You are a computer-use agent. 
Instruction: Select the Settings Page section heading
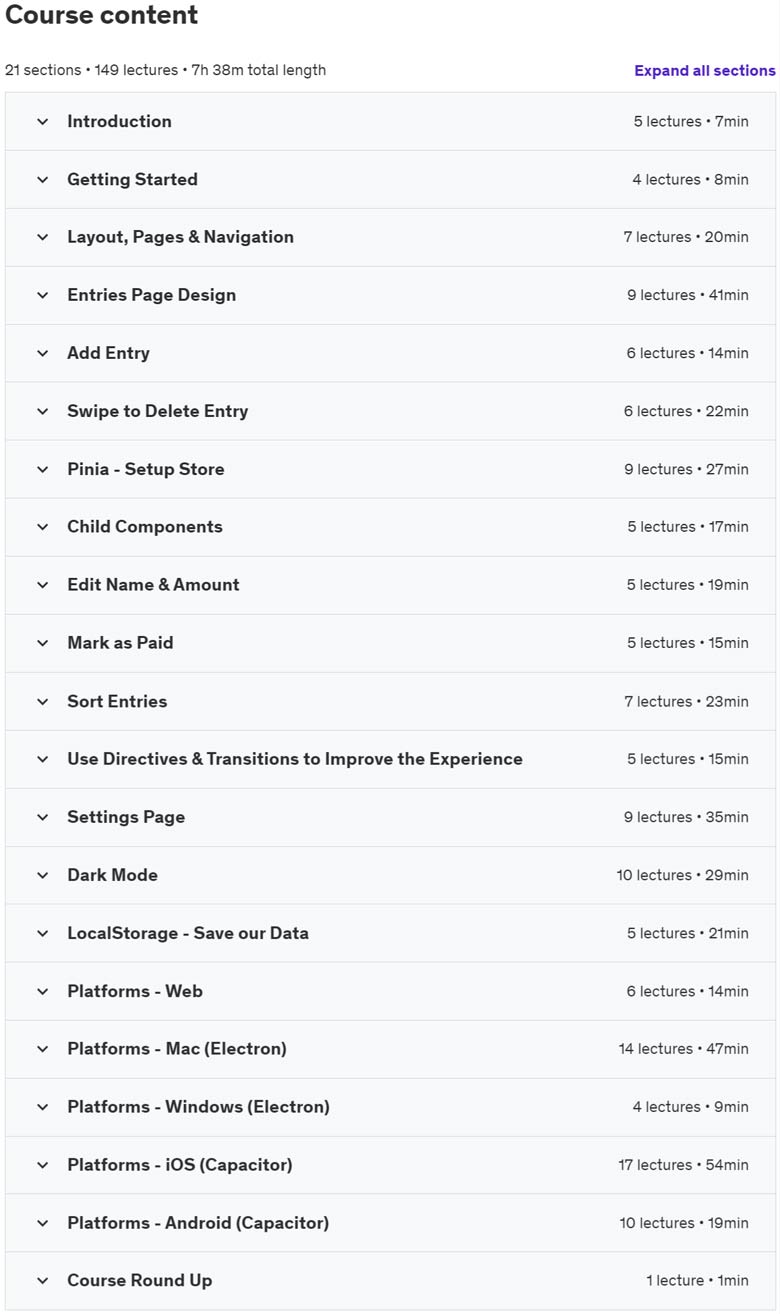click(x=126, y=817)
